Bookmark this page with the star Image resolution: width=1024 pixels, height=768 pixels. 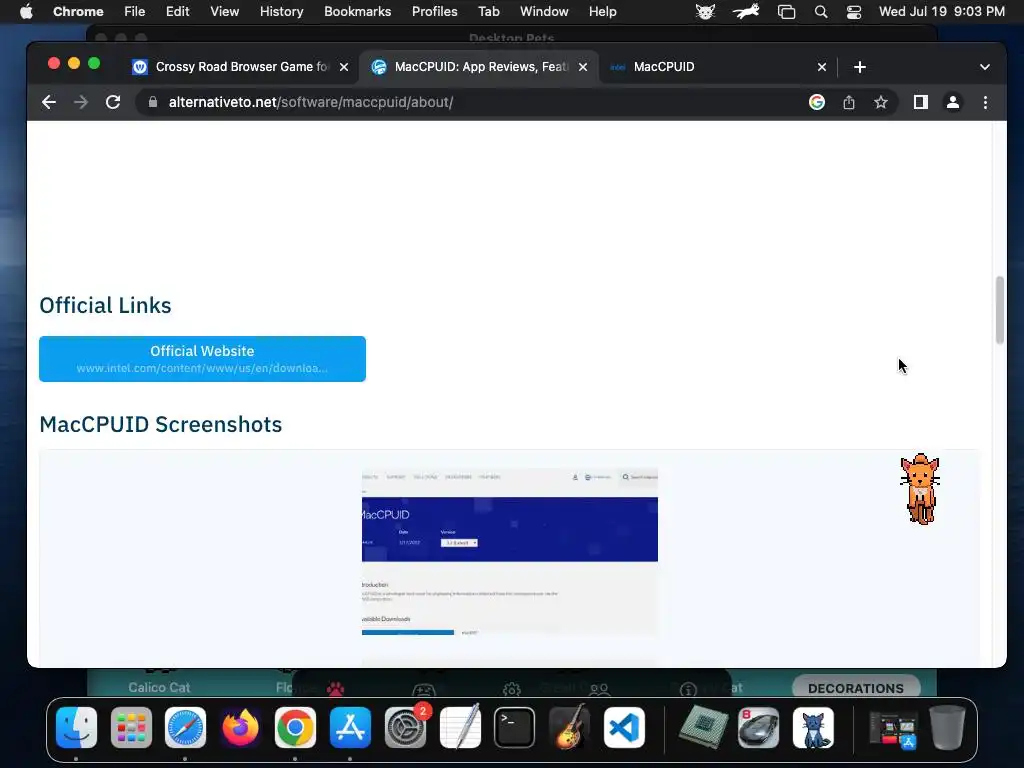point(881,103)
